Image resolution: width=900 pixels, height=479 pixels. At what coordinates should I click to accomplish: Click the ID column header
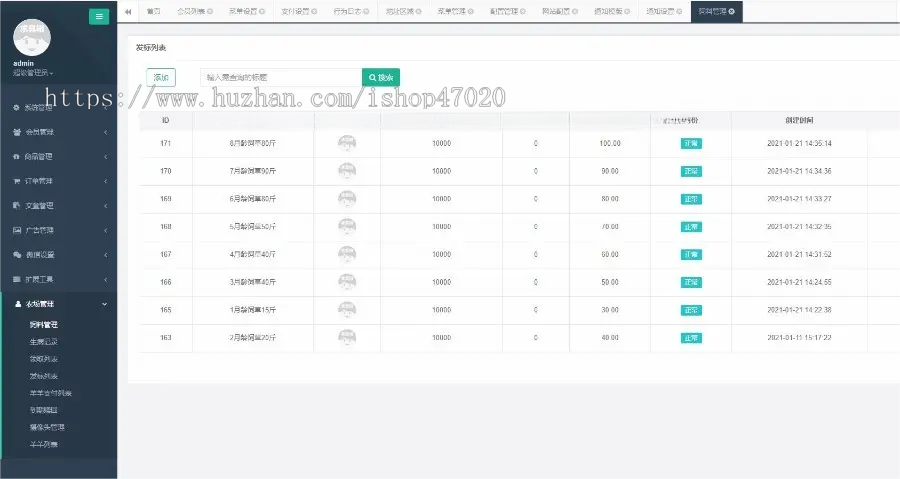pyautogui.click(x=166, y=120)
